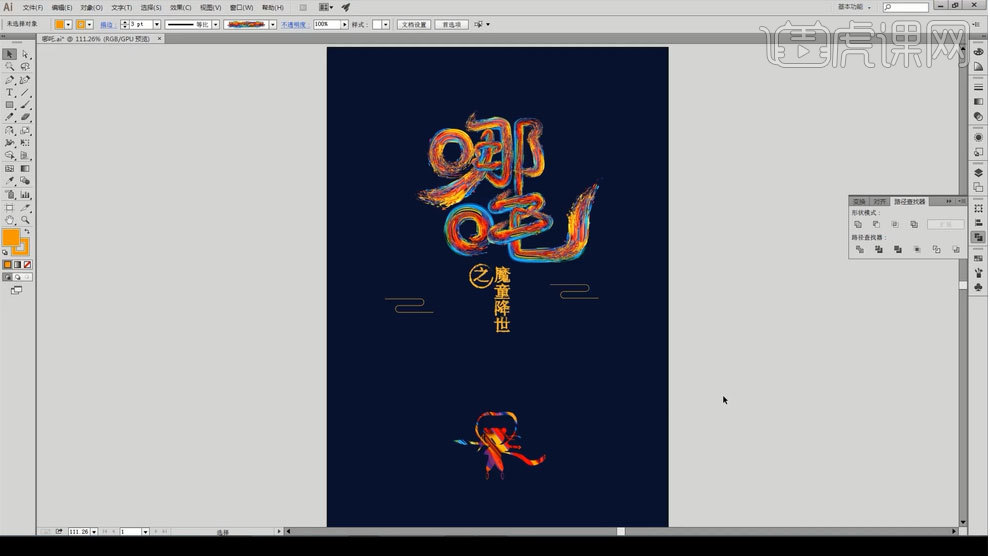
Task: Select the Artboard tool
Action: (x=9, y=207)
